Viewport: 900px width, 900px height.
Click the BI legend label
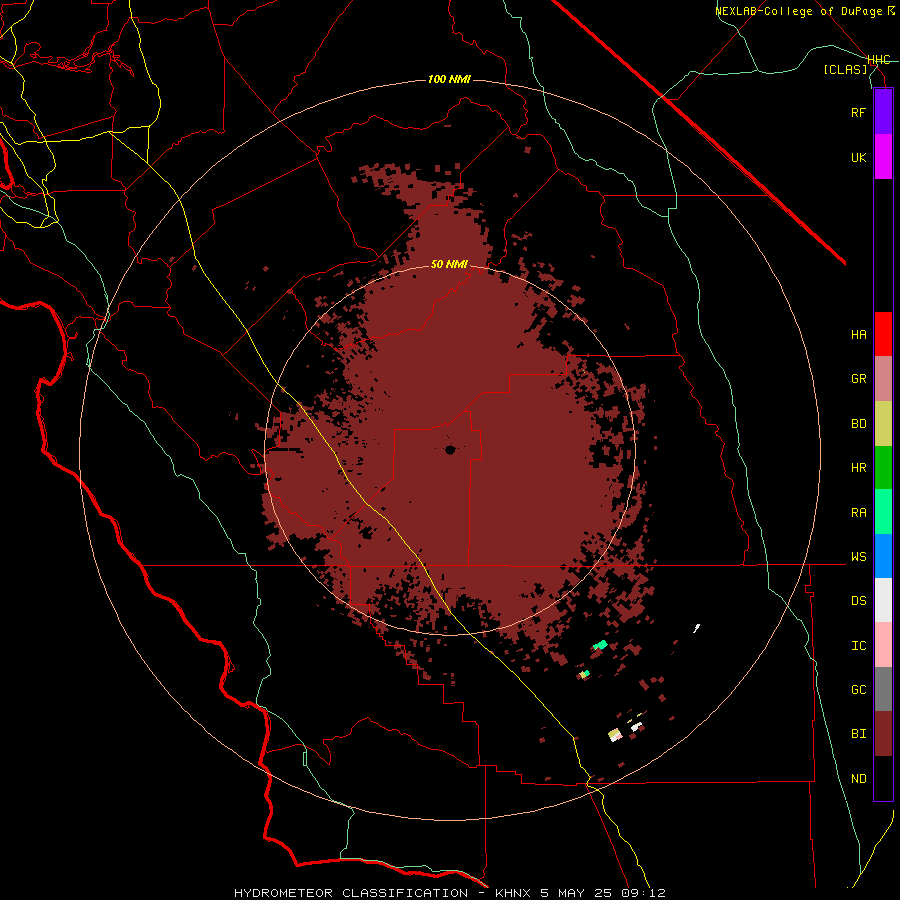(x=858, y=734)
